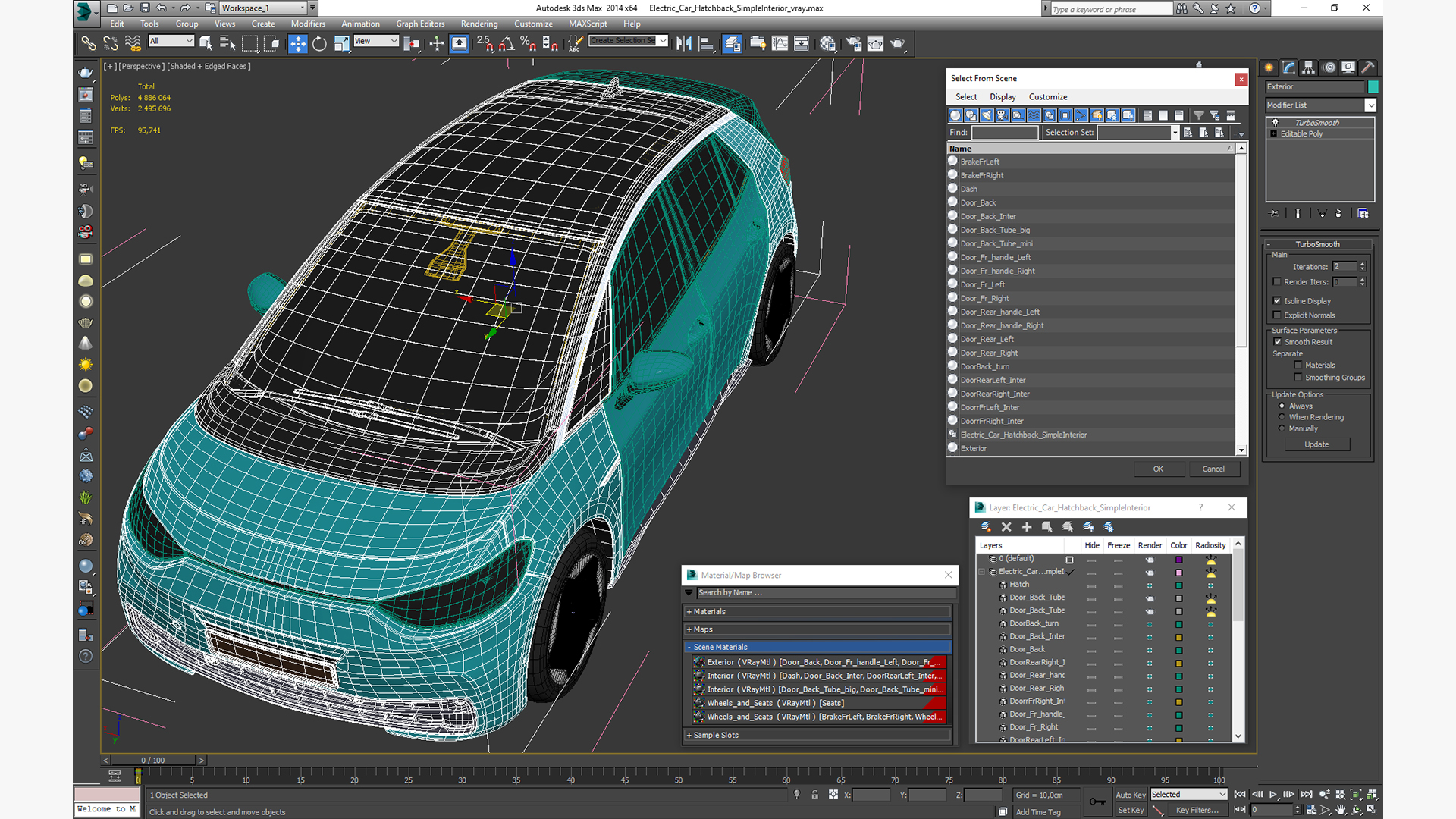Click Cancel in Select From Scene dialog
Screen dimensions: 1456x819
point(1213,469)
